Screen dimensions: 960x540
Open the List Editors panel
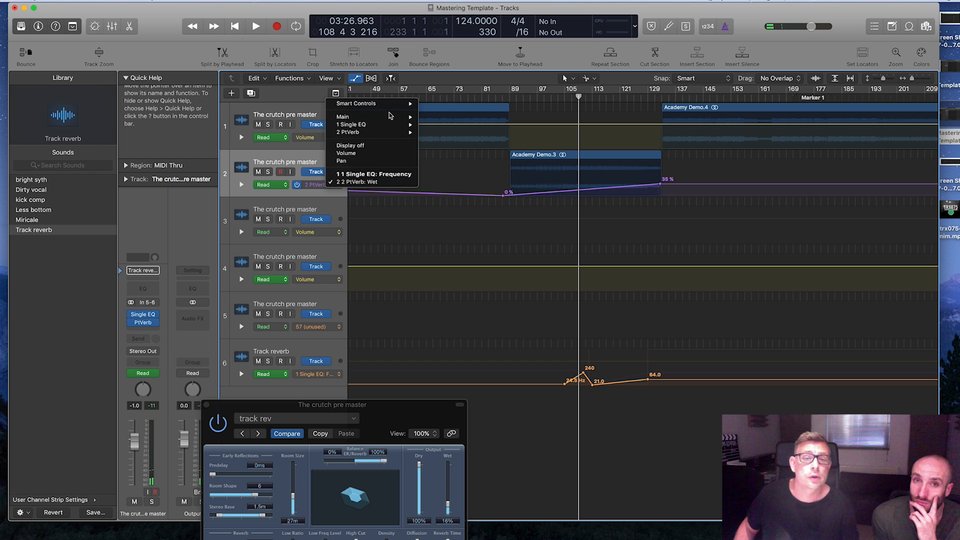point(874,26)
